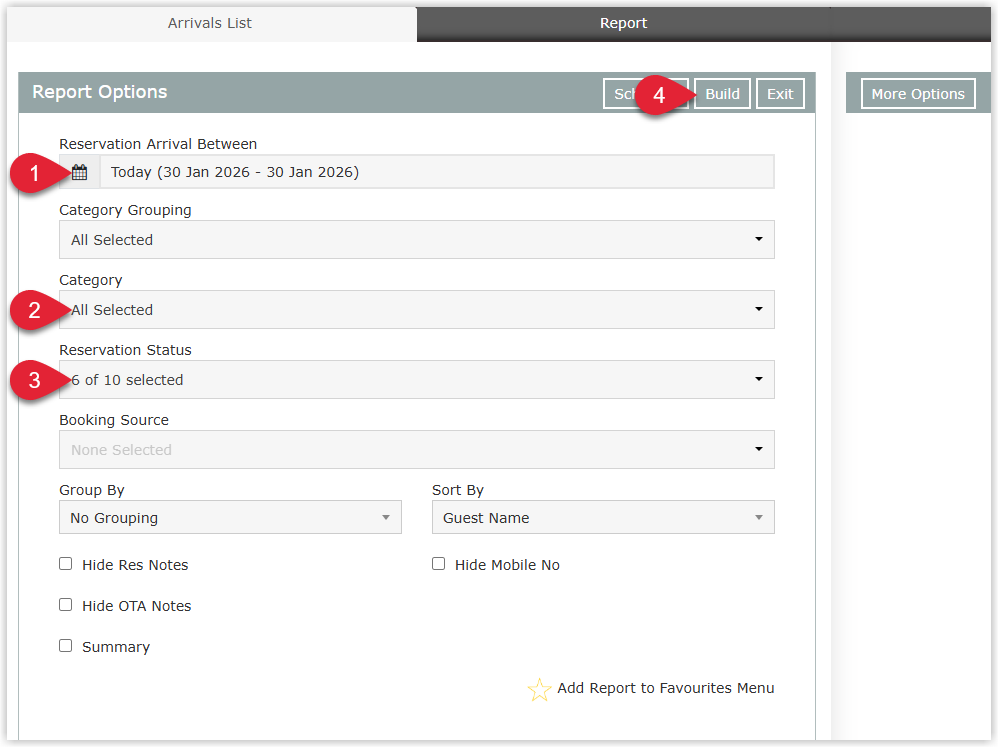
Task: Click the Reservation Arrival Between label
Action: 158,144
